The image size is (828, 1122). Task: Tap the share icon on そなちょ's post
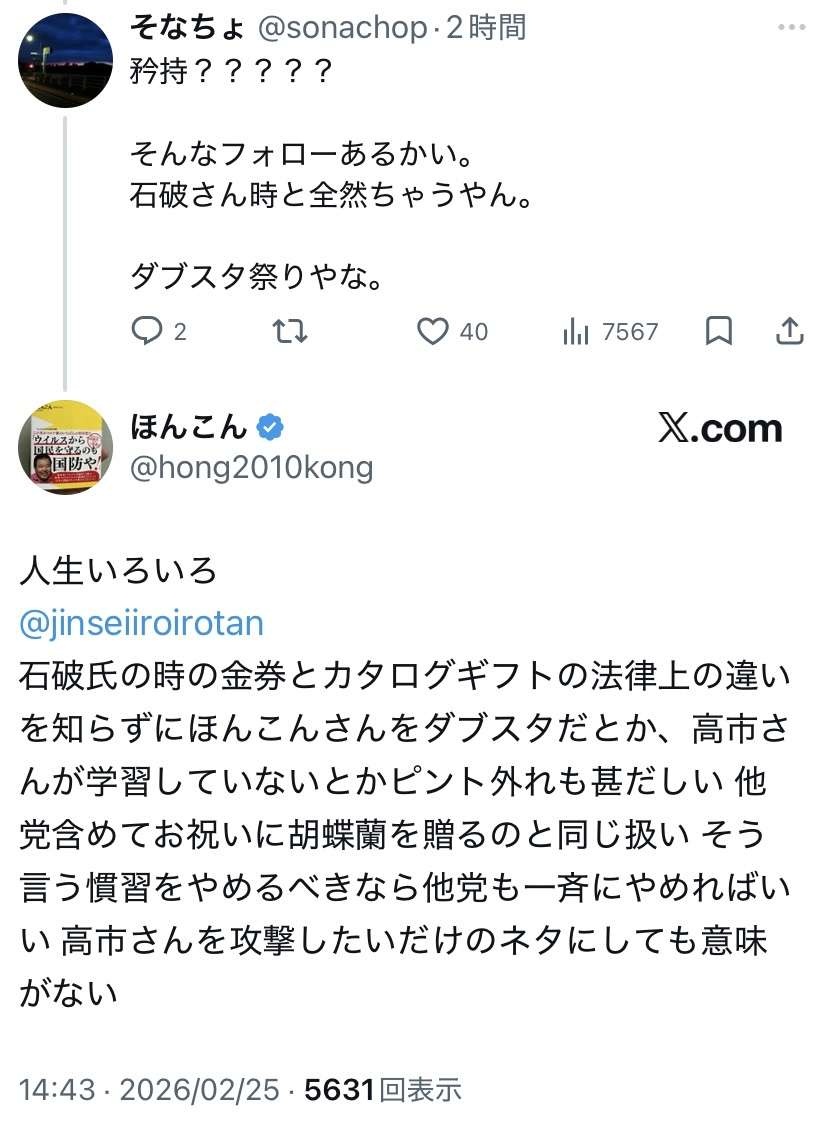click(x=790, y=331)
